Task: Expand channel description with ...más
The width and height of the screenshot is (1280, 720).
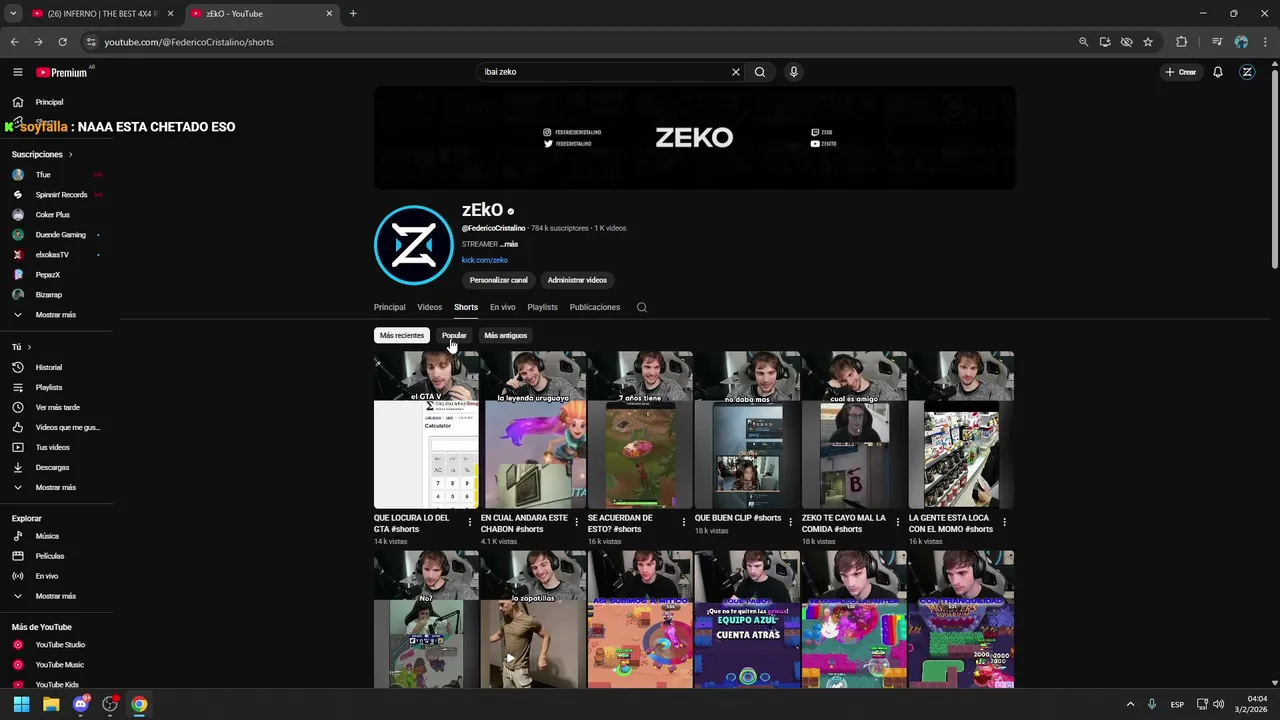Action: (x=509, y=244)
